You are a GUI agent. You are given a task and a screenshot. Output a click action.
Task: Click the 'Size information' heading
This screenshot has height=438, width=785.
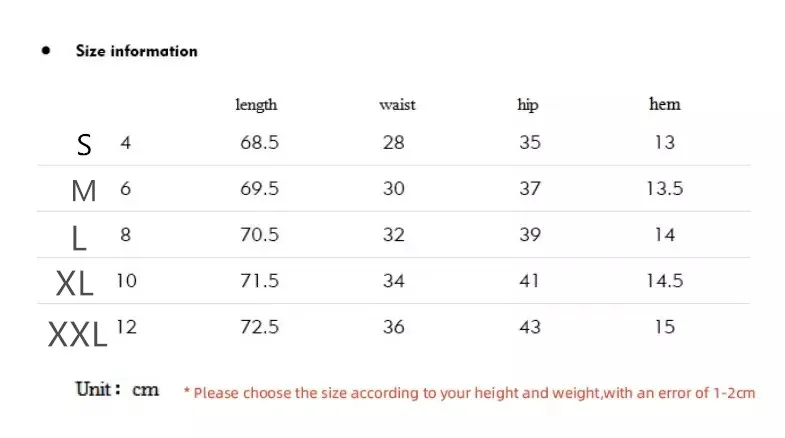(x=136, y=51)
